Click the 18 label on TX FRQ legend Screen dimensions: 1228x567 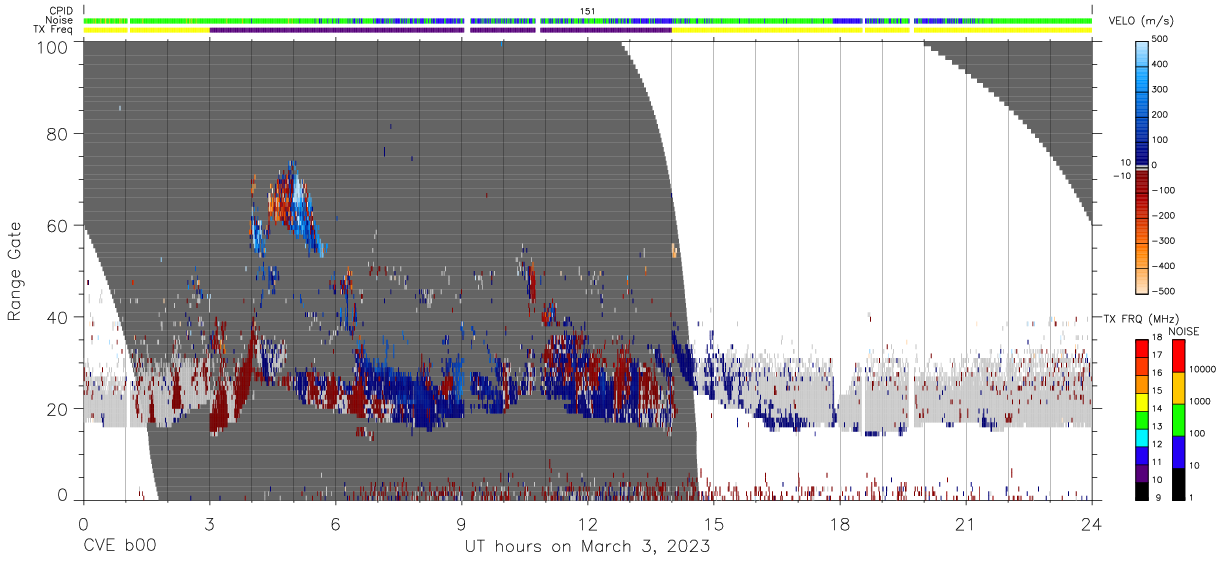(1158, 339)
